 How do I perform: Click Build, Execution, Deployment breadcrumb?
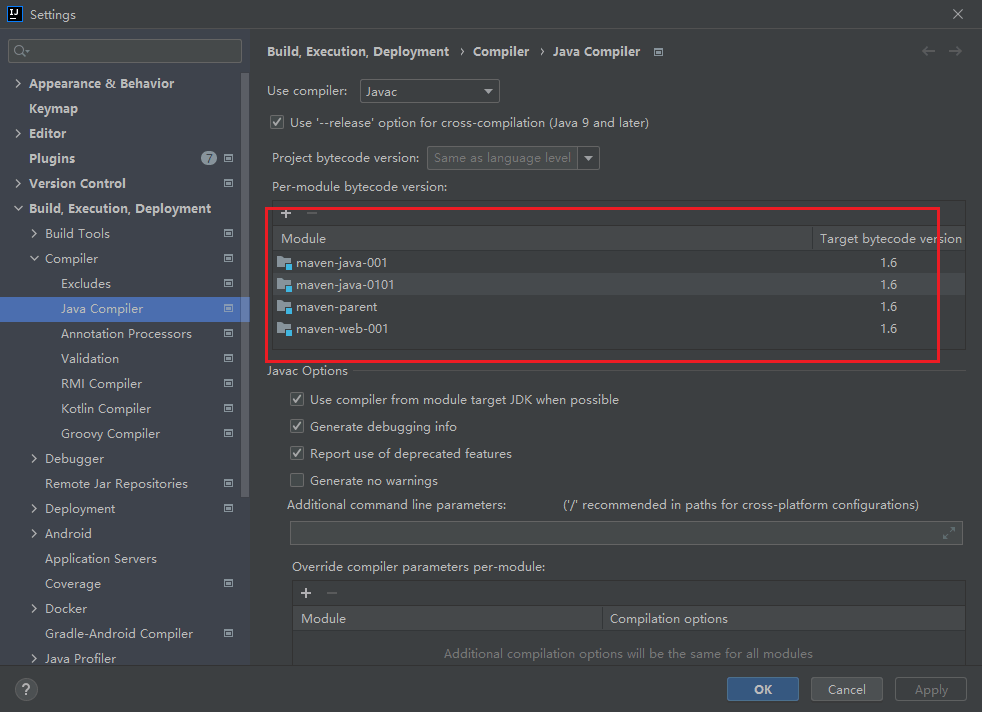point(358,51)
